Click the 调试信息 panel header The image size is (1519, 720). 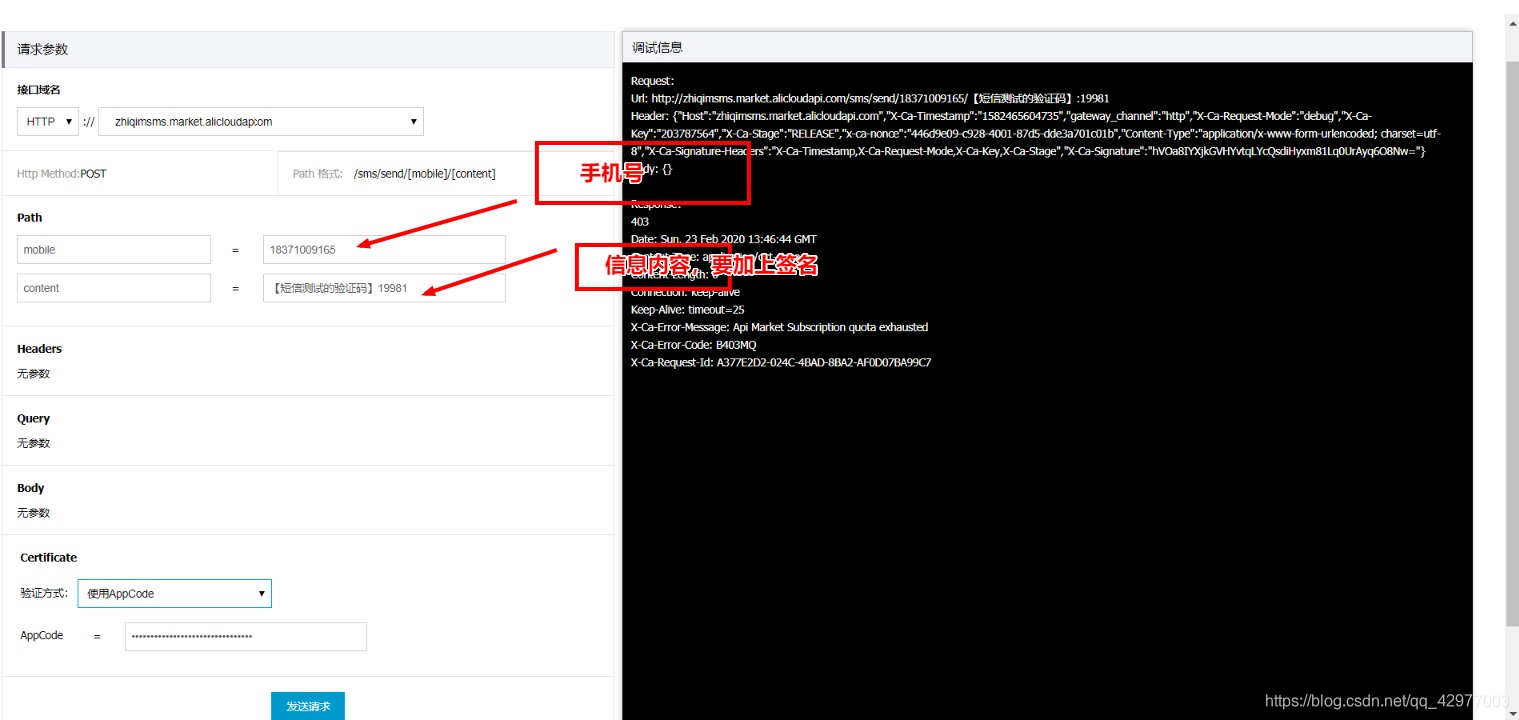[x=1047, y=47]
